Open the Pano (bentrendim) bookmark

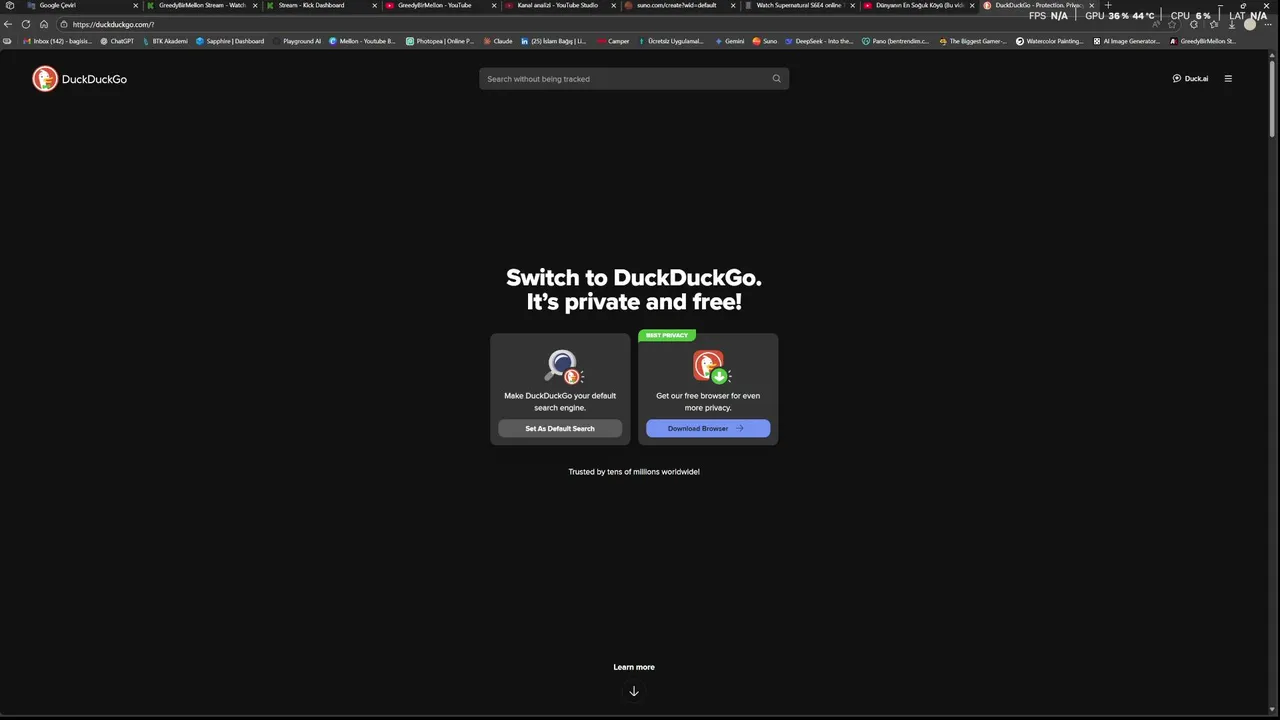[896, 42]
